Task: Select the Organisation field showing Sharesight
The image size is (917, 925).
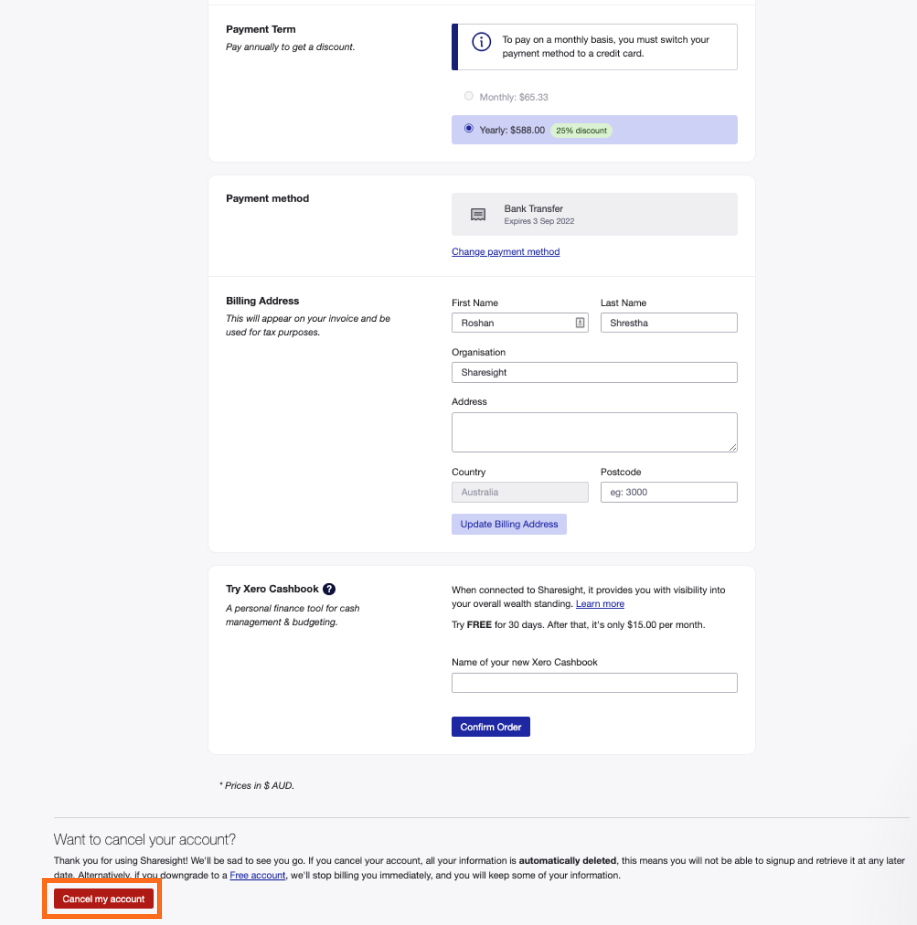Action: pyautogui.click(x=594, y=372)
